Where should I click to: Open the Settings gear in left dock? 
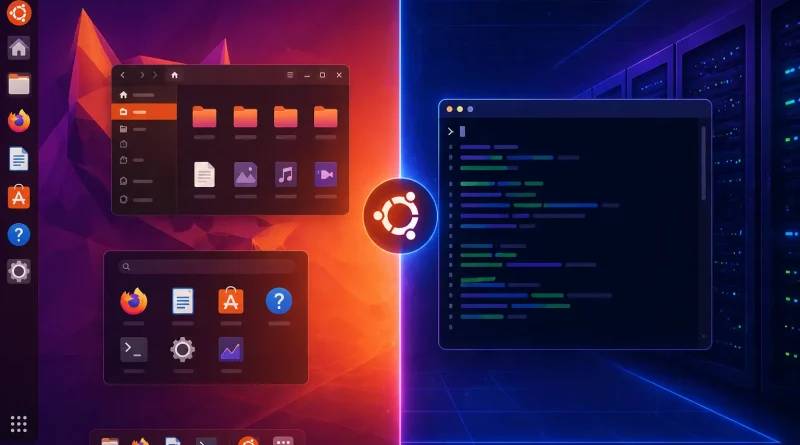tap(19, 271)
